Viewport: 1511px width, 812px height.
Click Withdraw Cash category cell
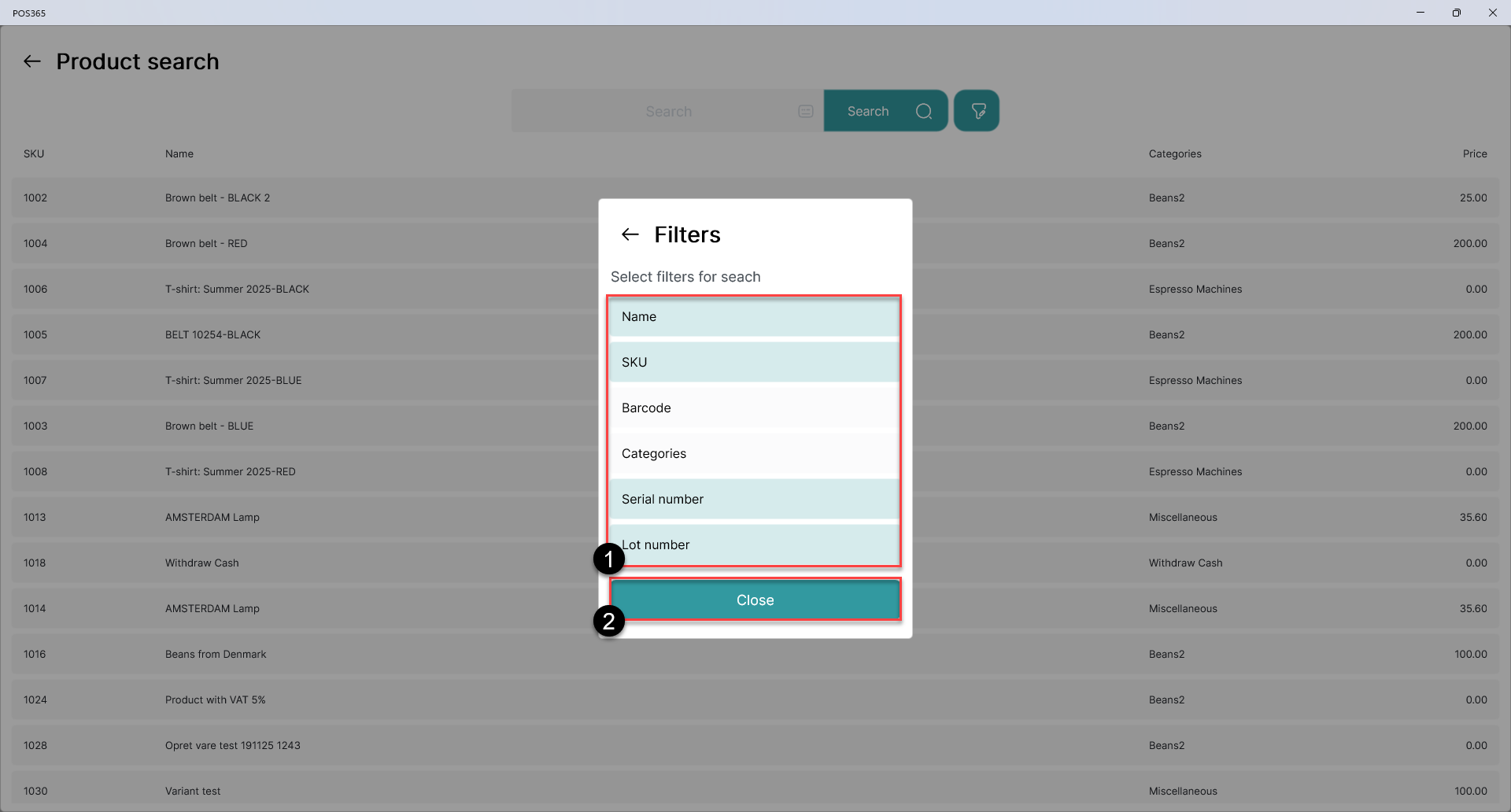click(x=1185, y=563)
